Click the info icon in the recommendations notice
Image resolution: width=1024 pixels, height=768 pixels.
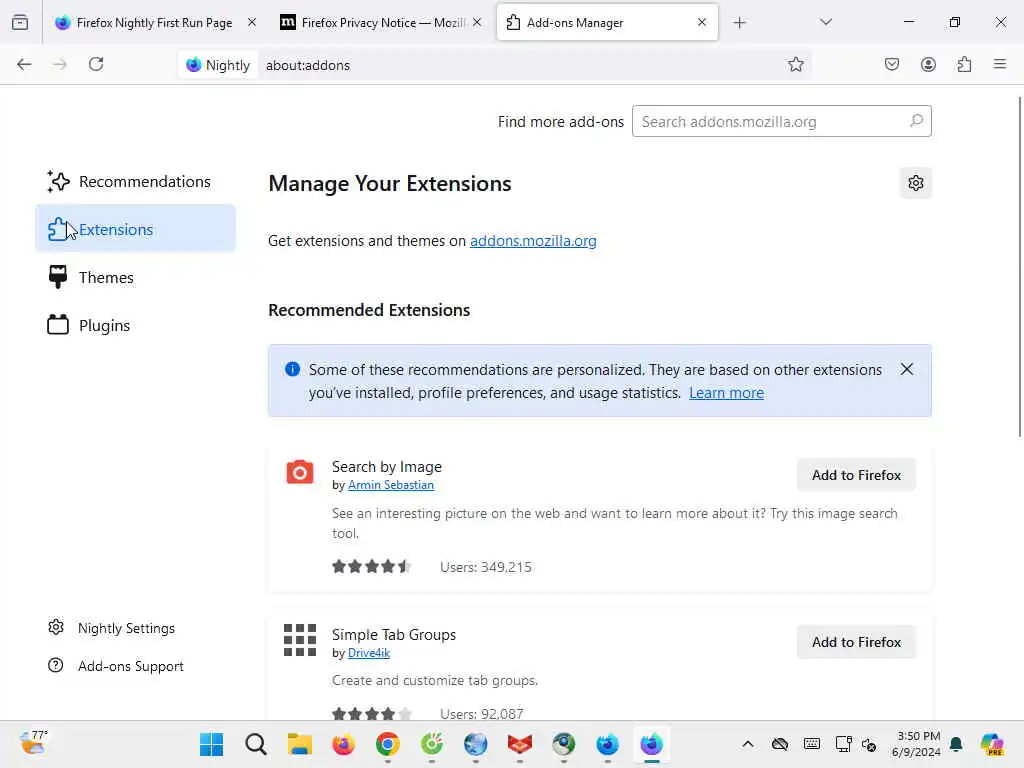pos(293,369)
